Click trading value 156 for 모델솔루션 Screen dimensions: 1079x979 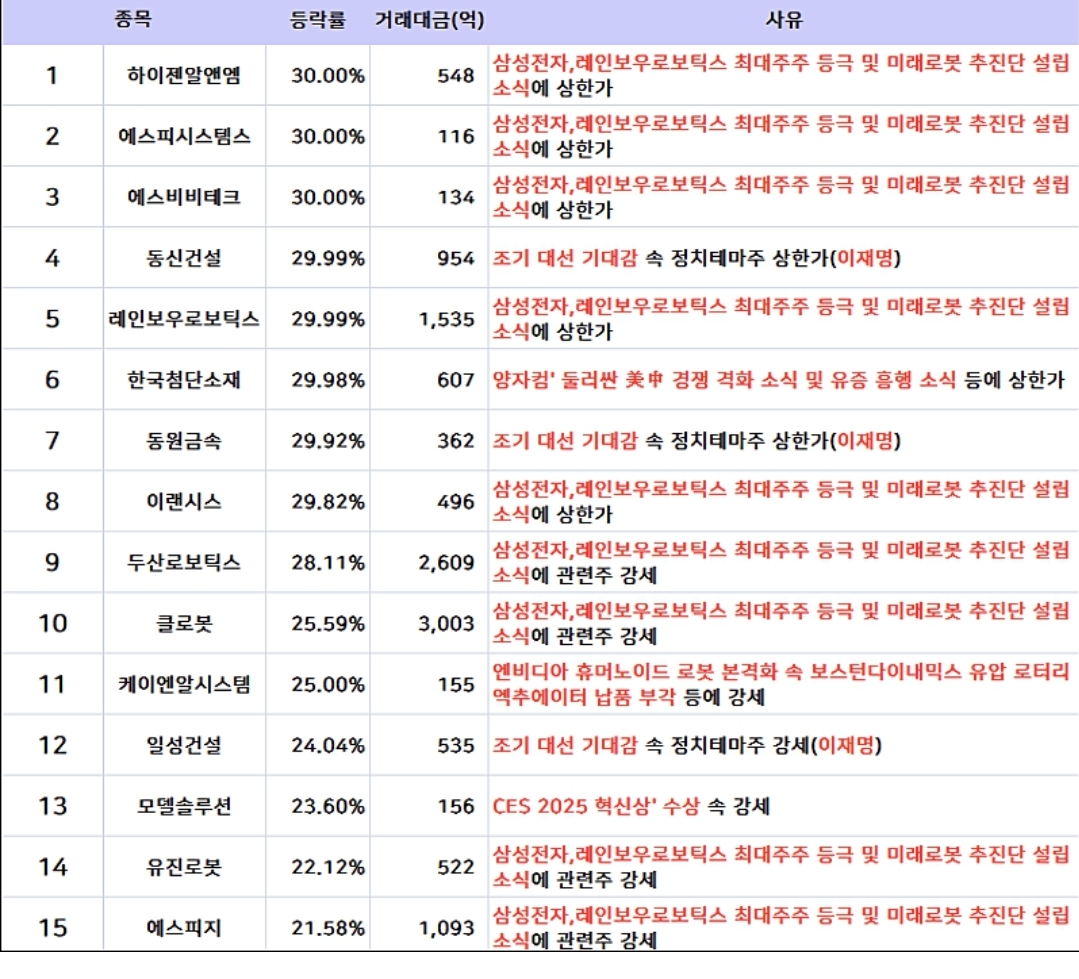[x=456, y=806]
